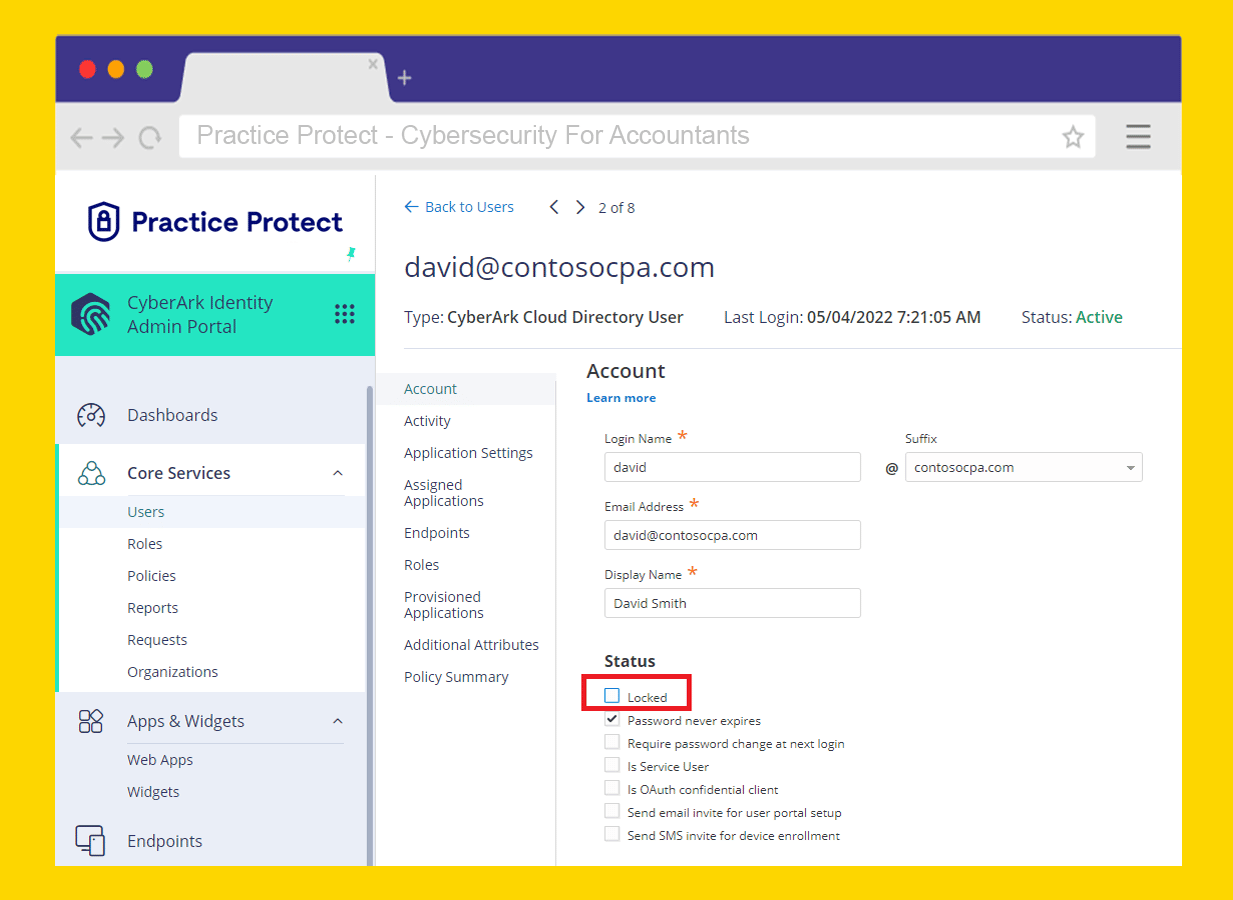Open the Activity tab
The width and height of the screenshot is (1233, 900).
tap(427, 421)
